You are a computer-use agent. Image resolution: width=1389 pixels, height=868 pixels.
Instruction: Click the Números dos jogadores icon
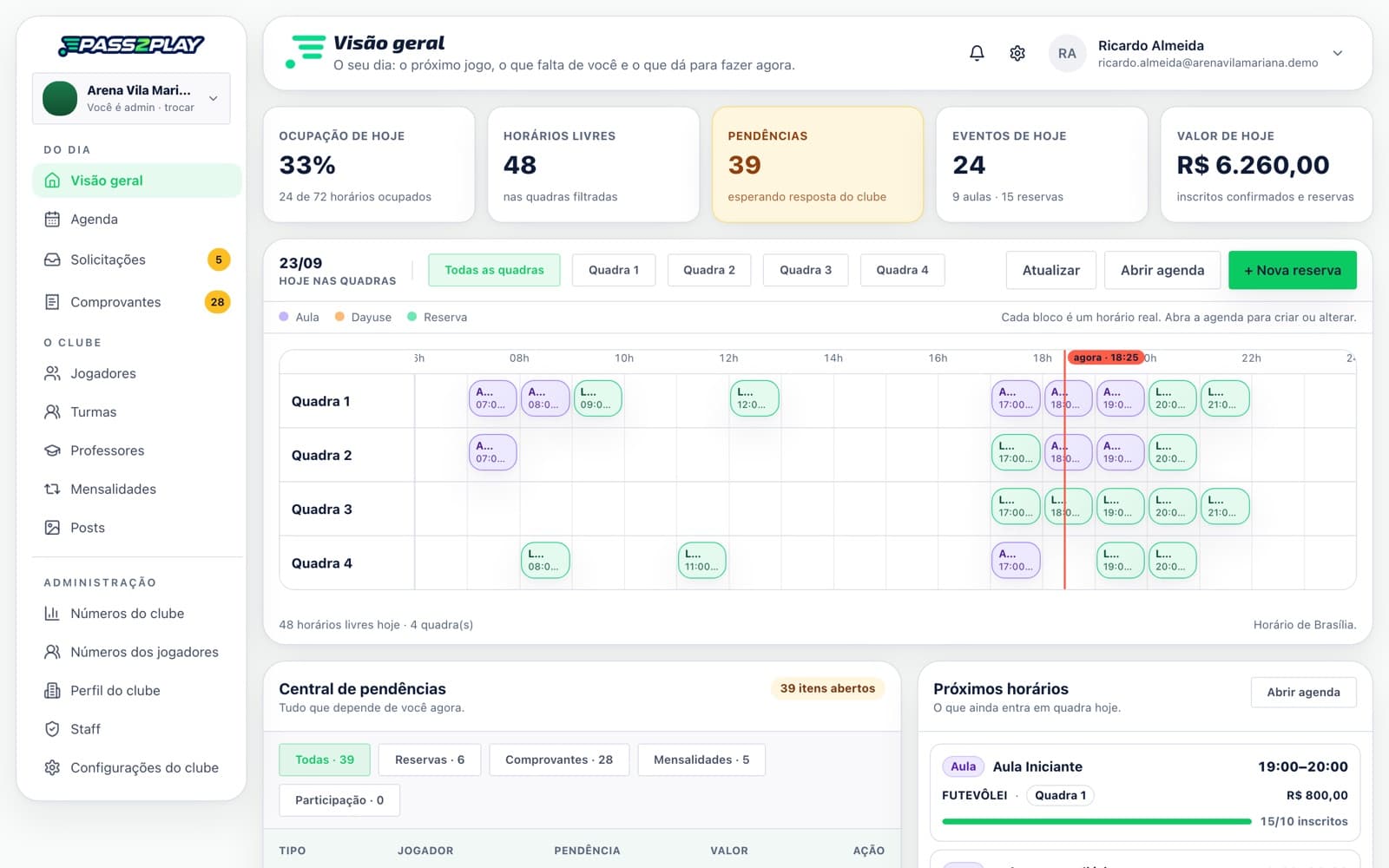52,652
